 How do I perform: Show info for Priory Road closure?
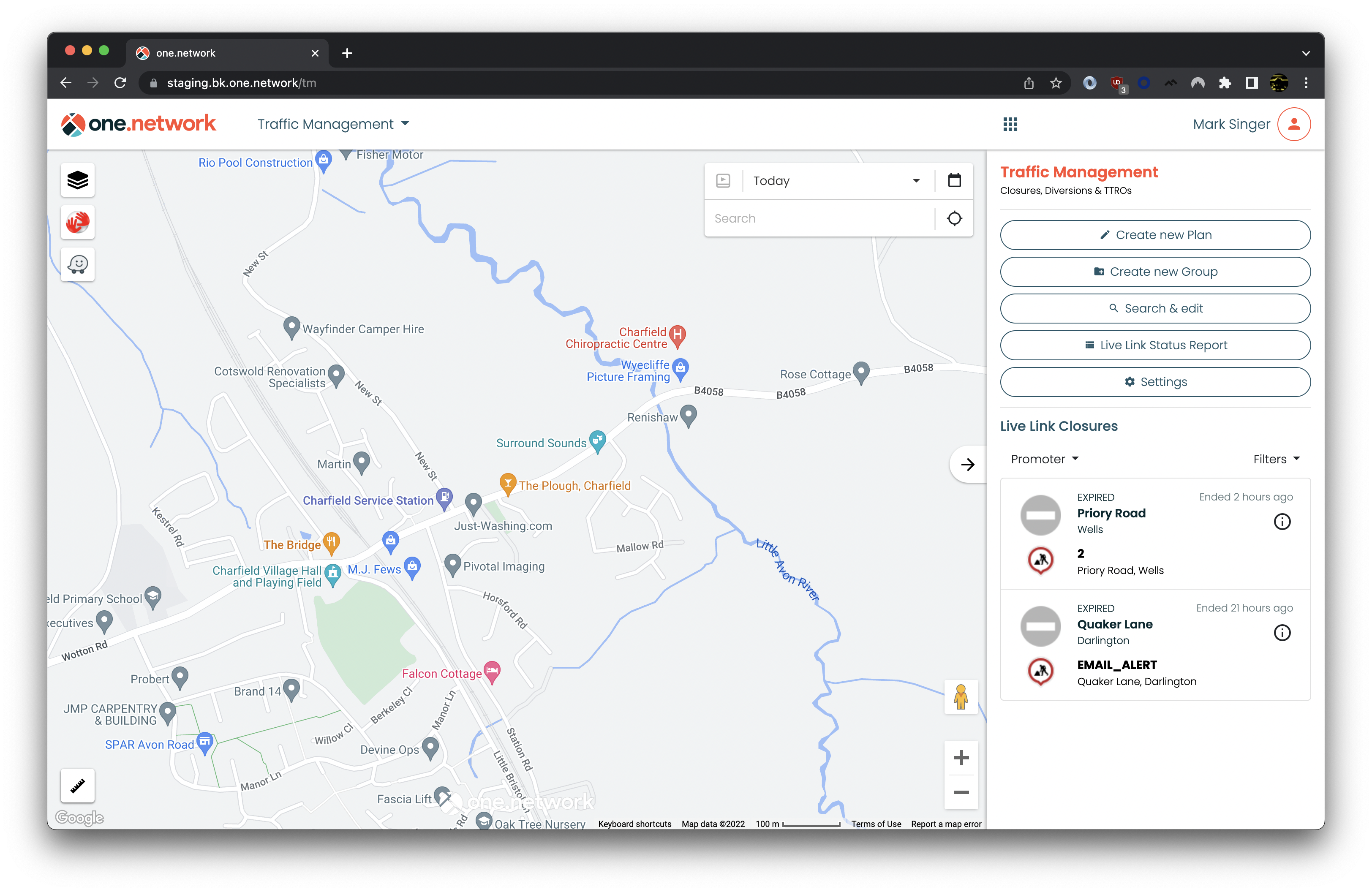coord(1282,522)
